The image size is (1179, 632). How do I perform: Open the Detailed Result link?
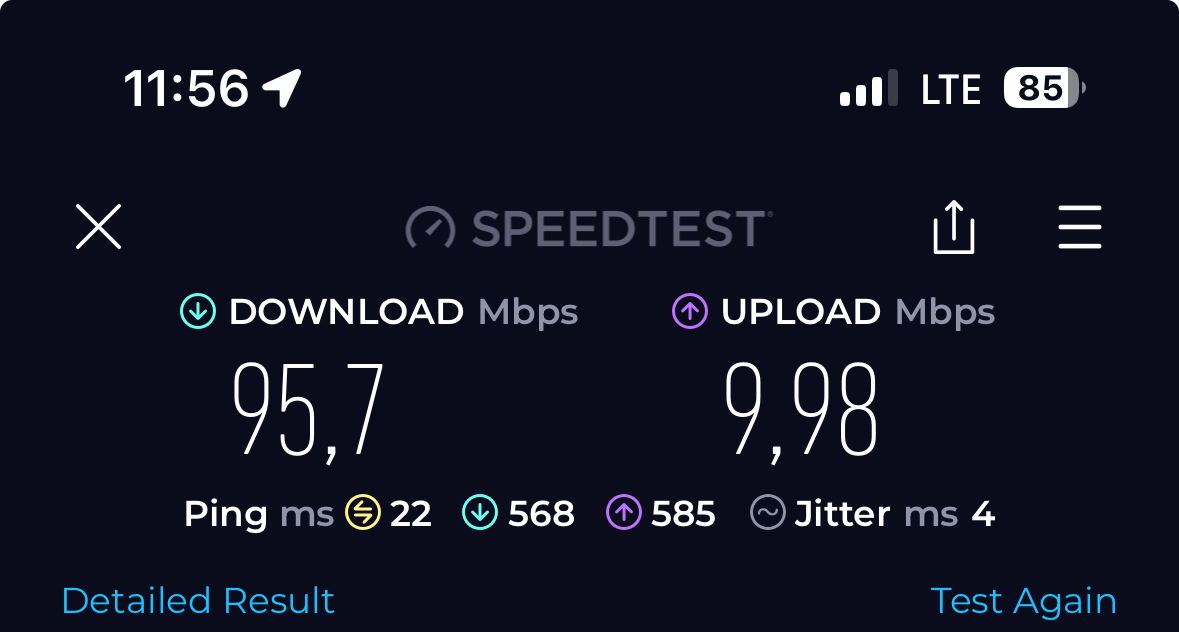click(198, 600)
